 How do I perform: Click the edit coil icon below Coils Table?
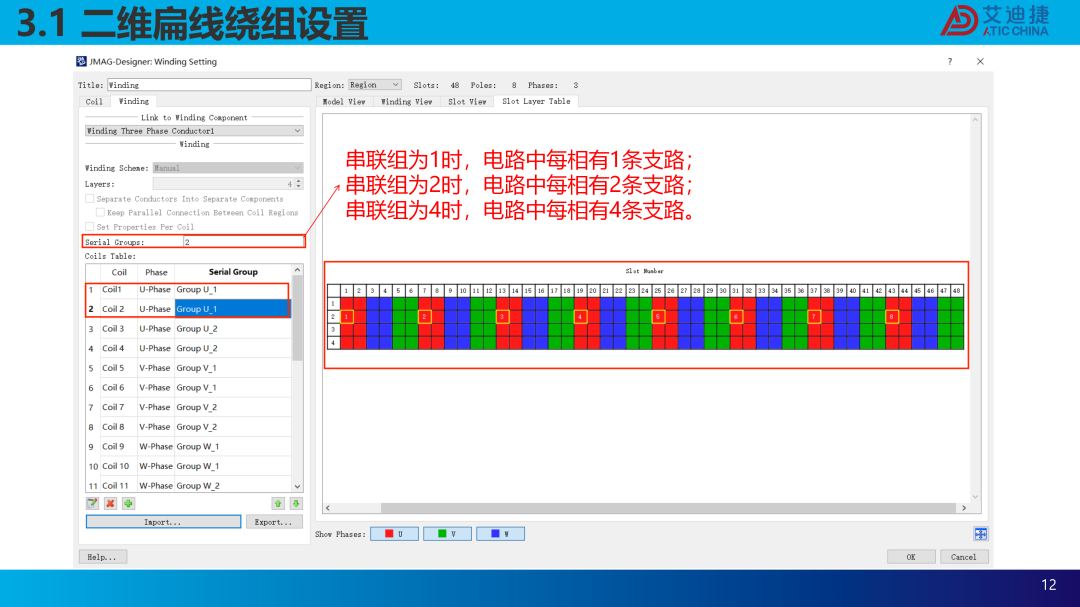92,504
